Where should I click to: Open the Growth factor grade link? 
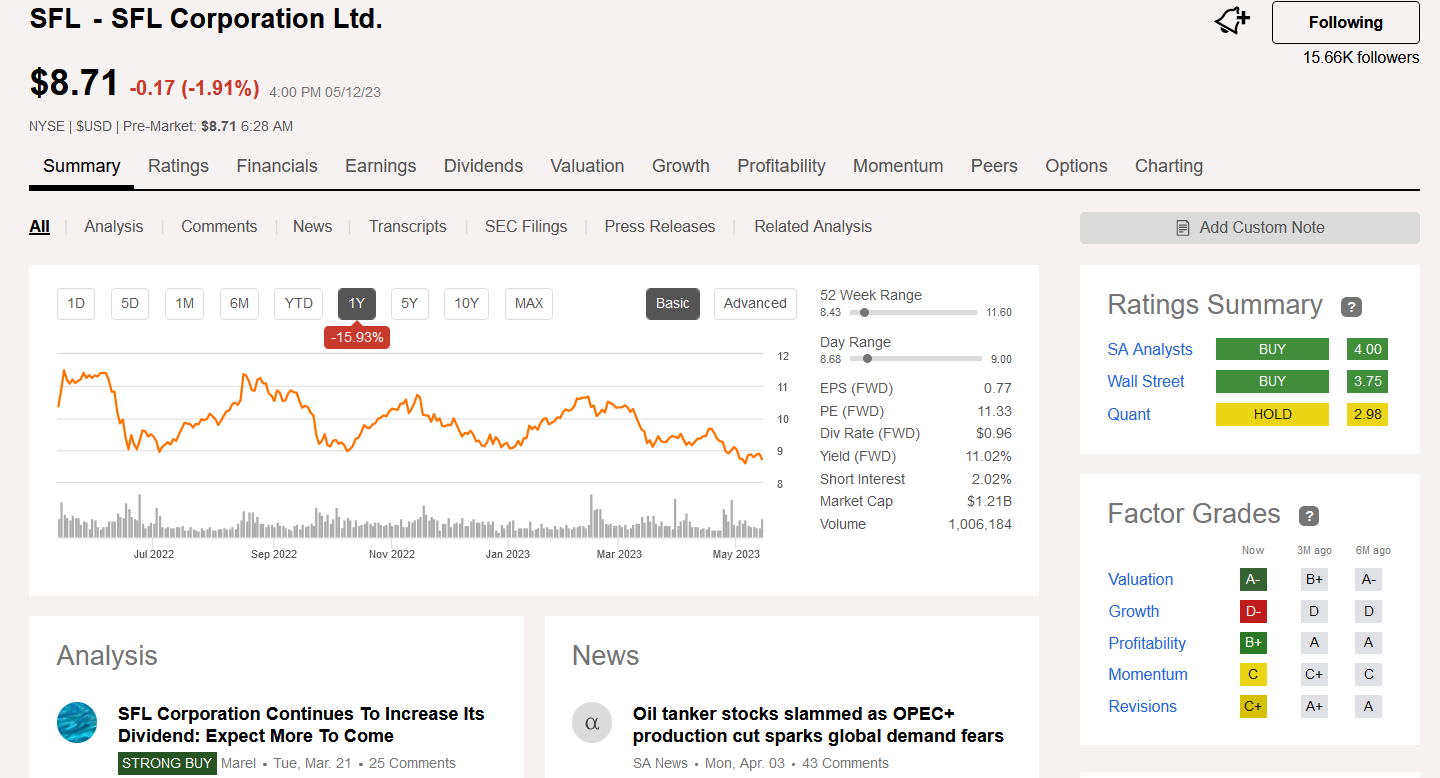point(1134,612)
